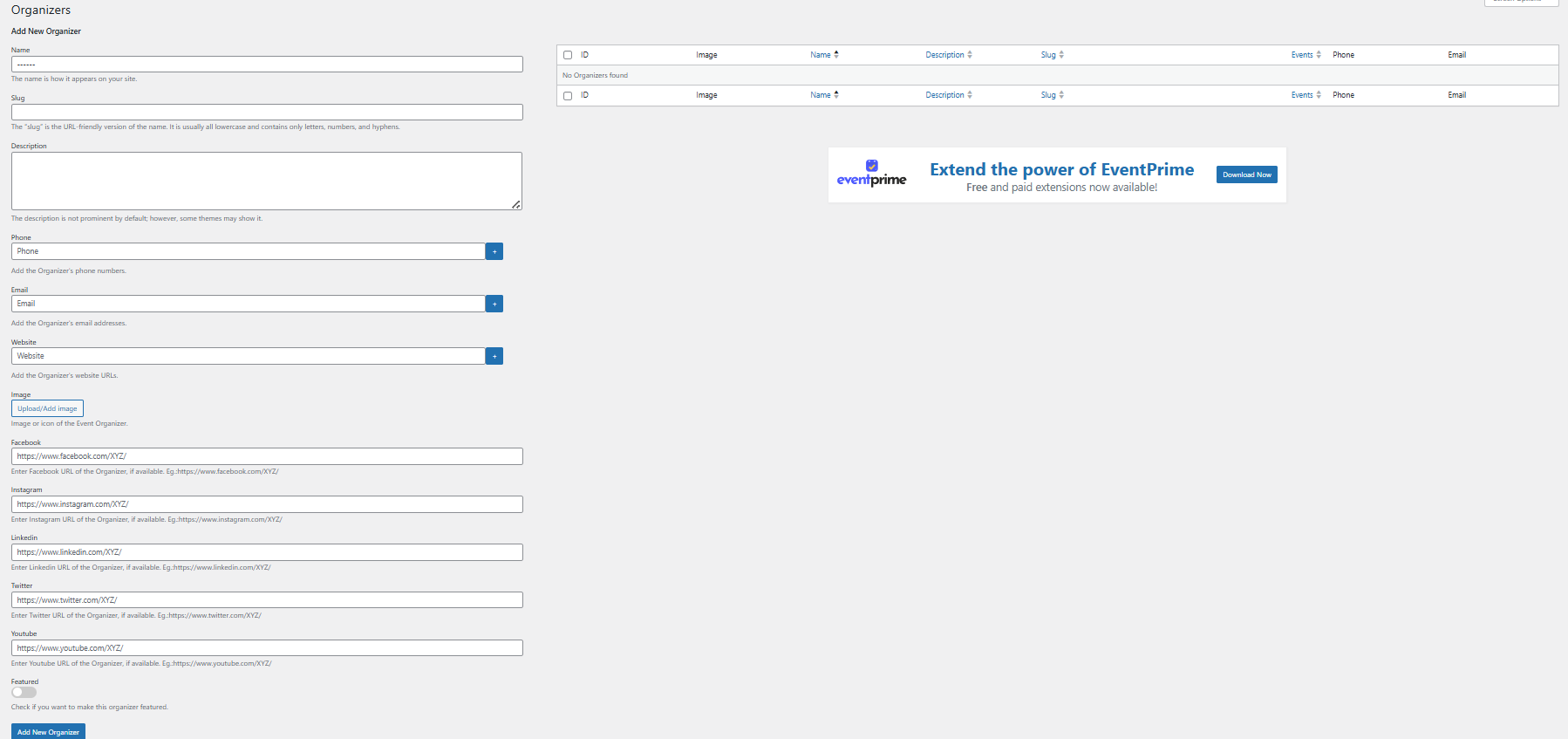Click the Website input field
Viewport: 1568px width, 739px height.
(249, 356)
